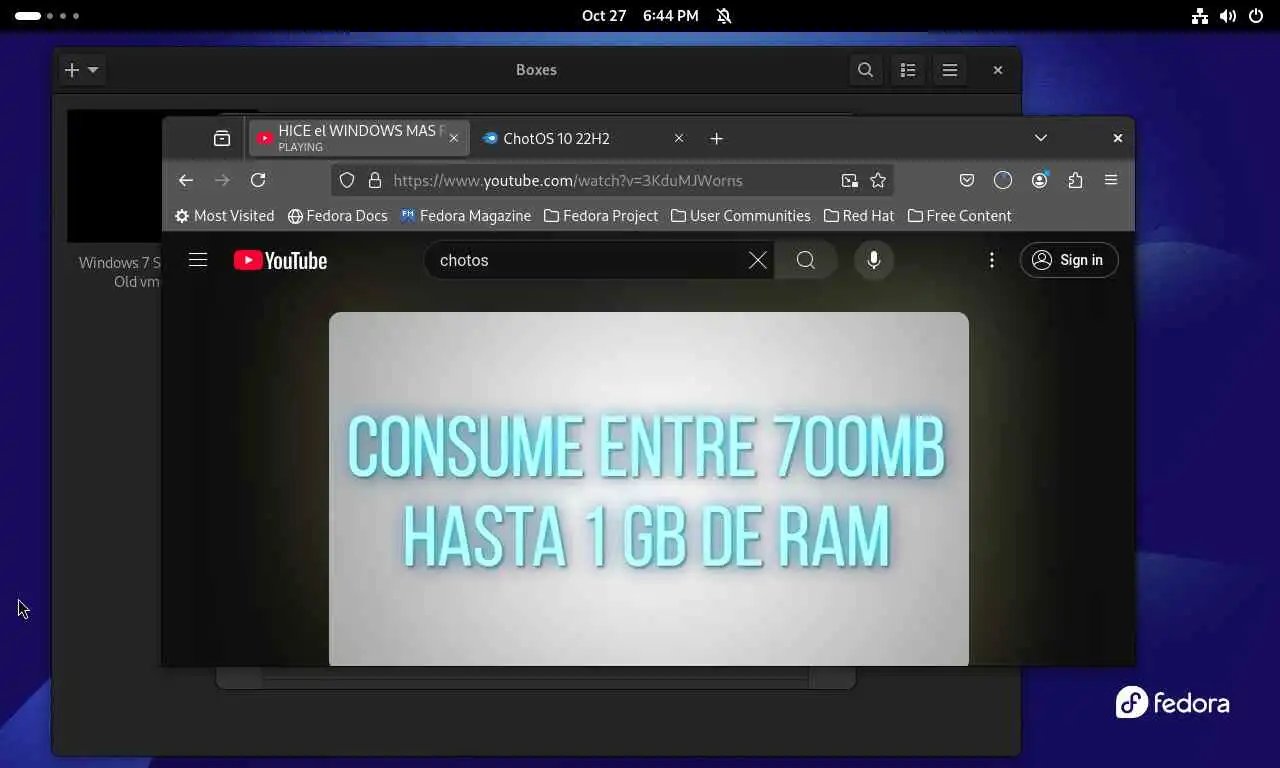Screen dimensions: 1280x768
Task: Open clock and calendar panel
Action: pyautogui.click(x=640, y=16)
